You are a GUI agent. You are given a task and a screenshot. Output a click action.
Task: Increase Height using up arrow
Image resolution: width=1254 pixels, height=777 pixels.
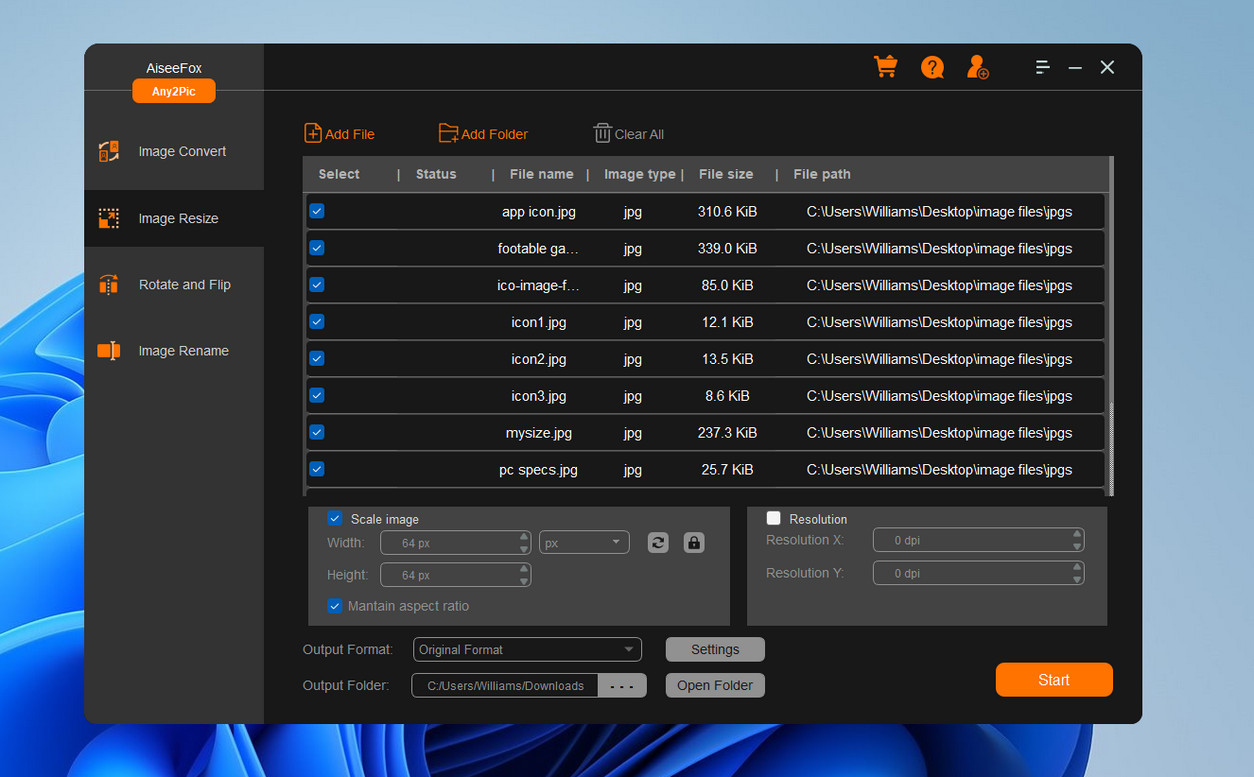(524, 569)
